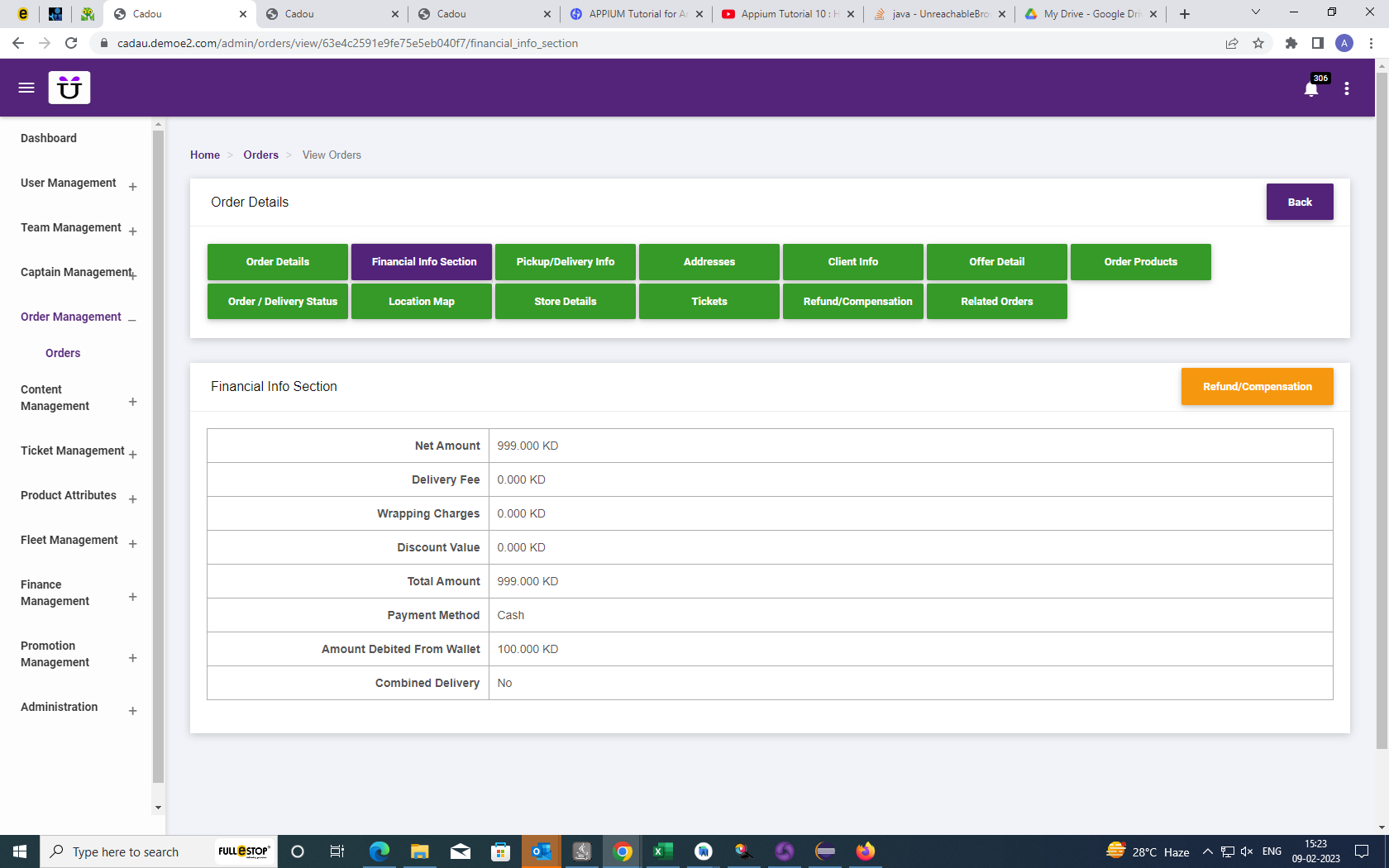Screen dimensions: 1389x868
Task: Open the Related Orders tab
Action: tap(997, 302)
